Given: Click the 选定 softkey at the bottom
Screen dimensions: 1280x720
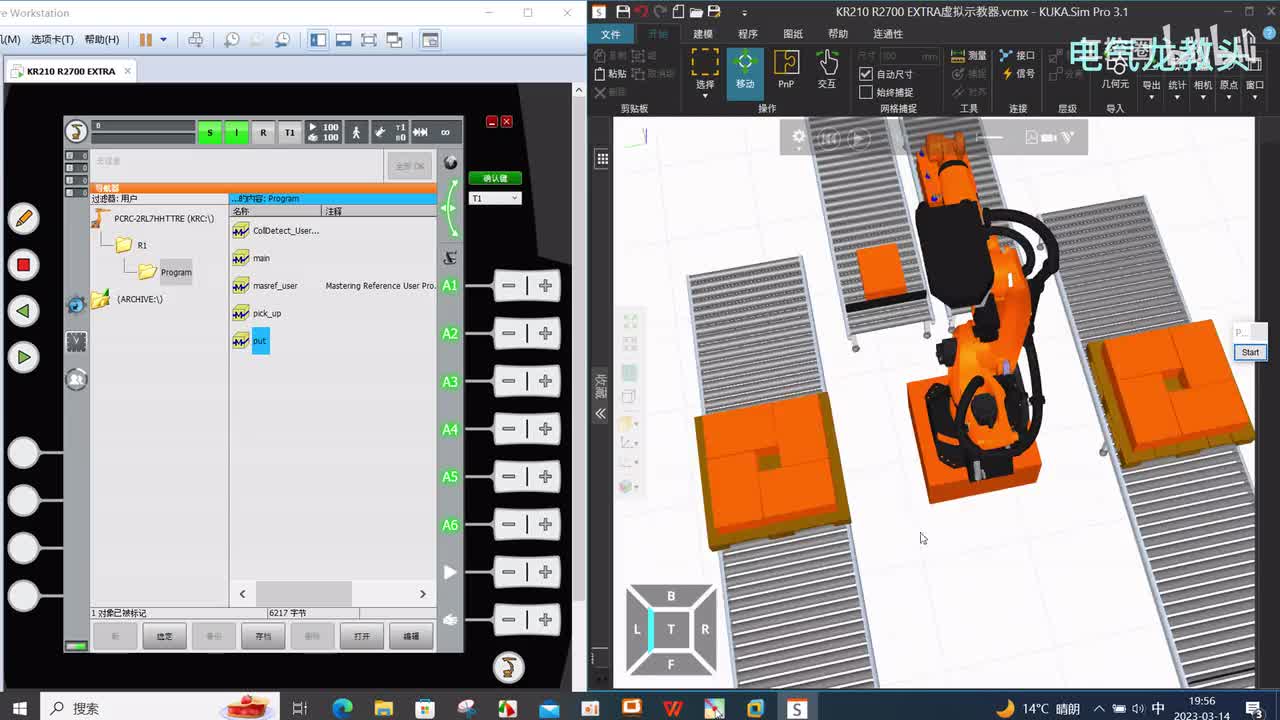Looking at the screenshot, I should [x=165, y=636].
